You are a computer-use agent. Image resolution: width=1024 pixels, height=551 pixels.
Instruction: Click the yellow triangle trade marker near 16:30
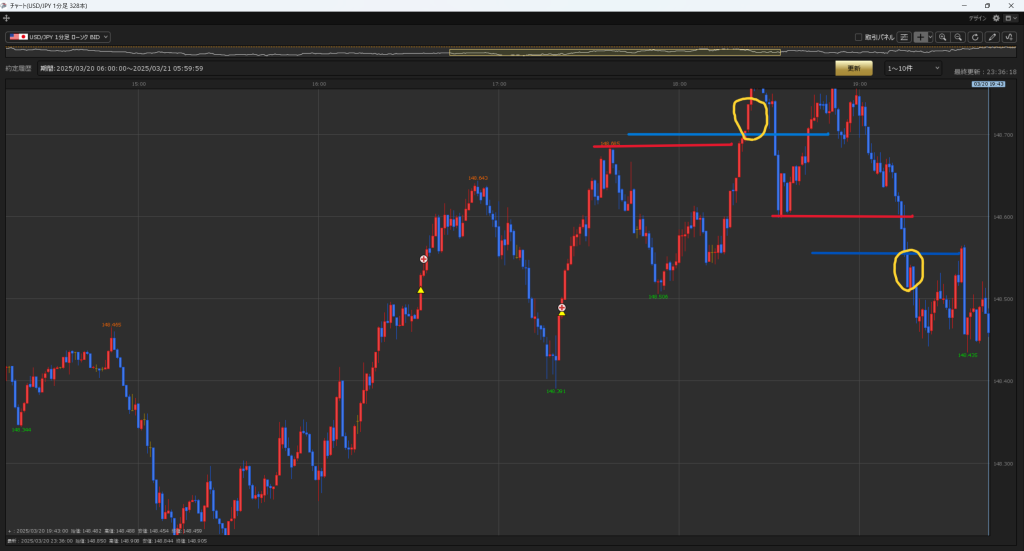[x=421, y=290]
